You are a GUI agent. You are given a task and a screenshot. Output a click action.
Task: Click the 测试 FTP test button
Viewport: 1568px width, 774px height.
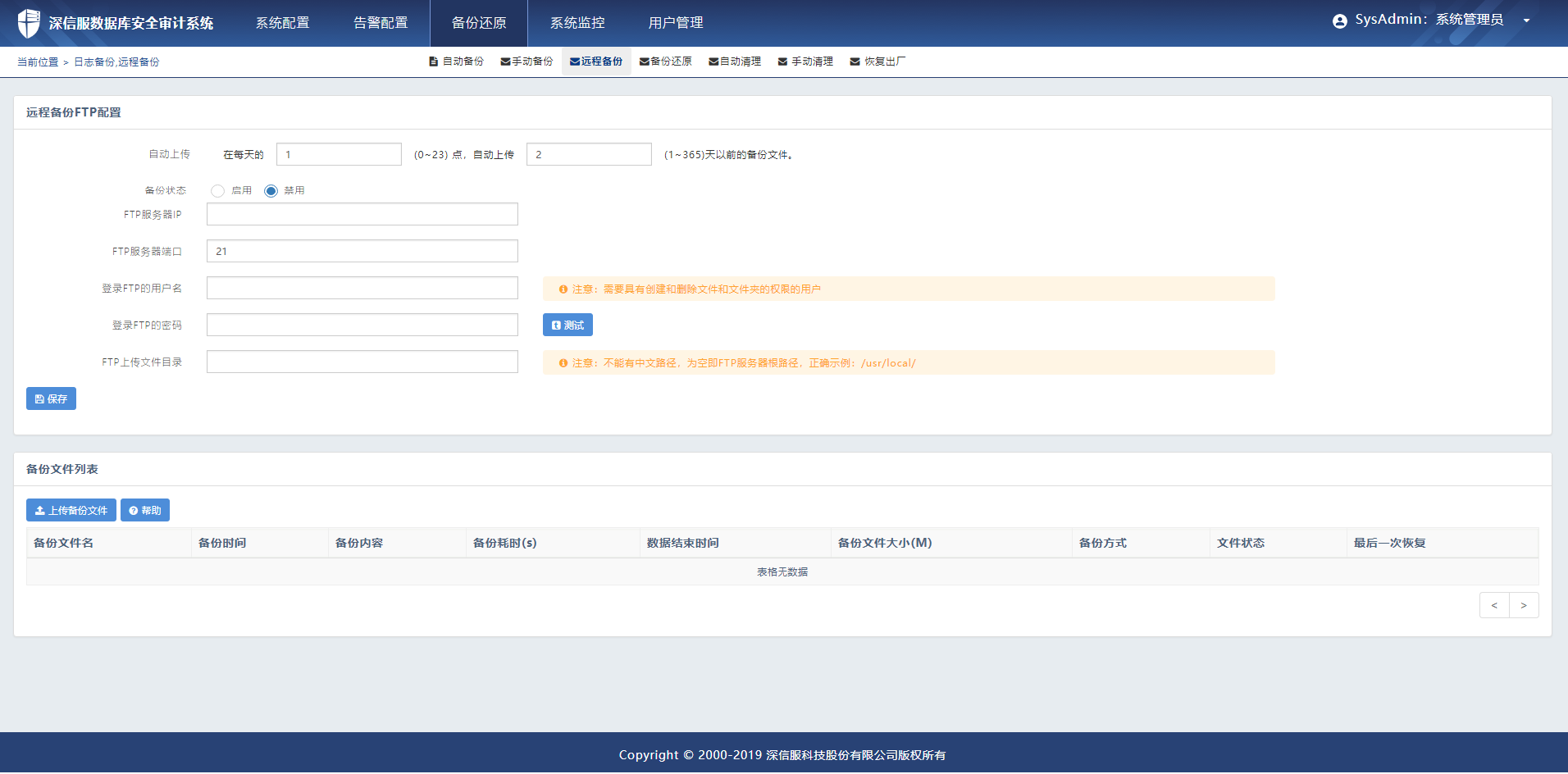567,326
